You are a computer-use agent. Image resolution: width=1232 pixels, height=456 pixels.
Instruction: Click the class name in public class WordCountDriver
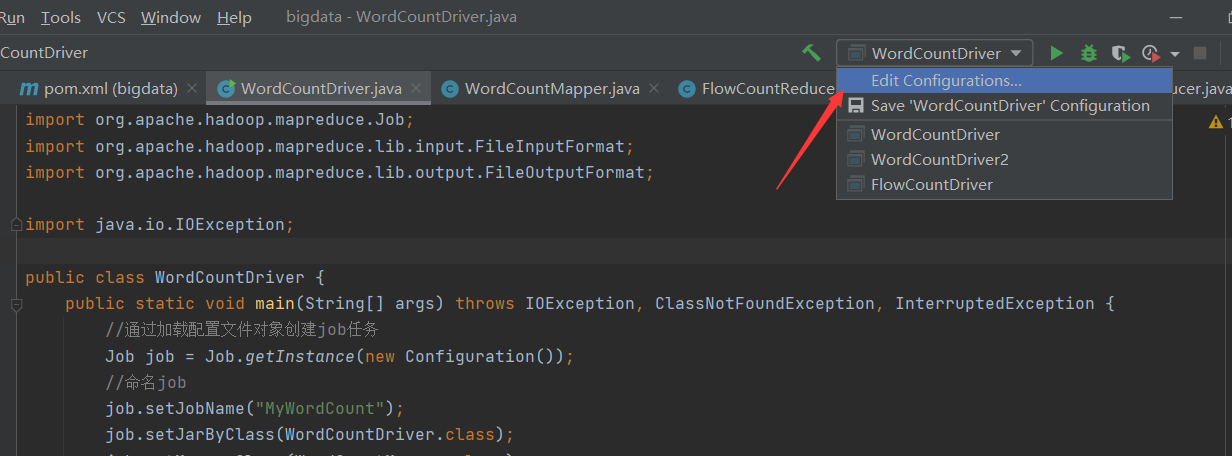[x=230, y=278]
